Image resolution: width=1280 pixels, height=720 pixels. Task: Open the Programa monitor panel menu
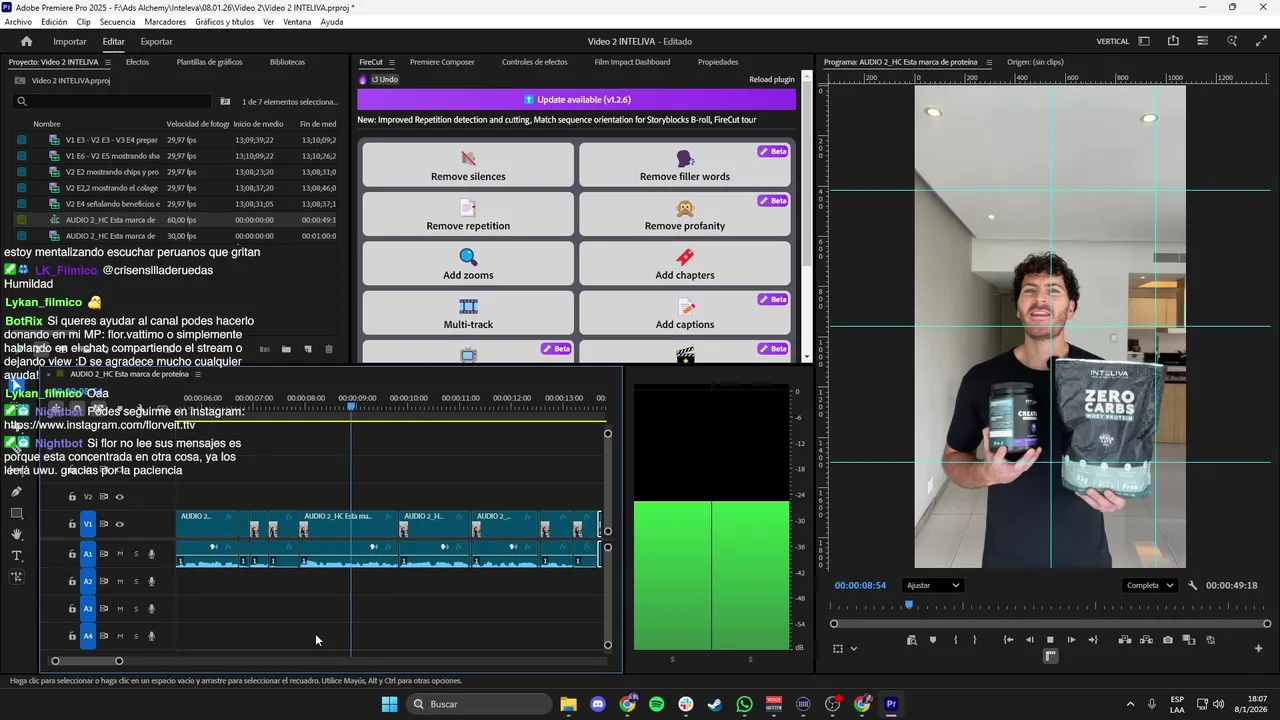point(989,62)
